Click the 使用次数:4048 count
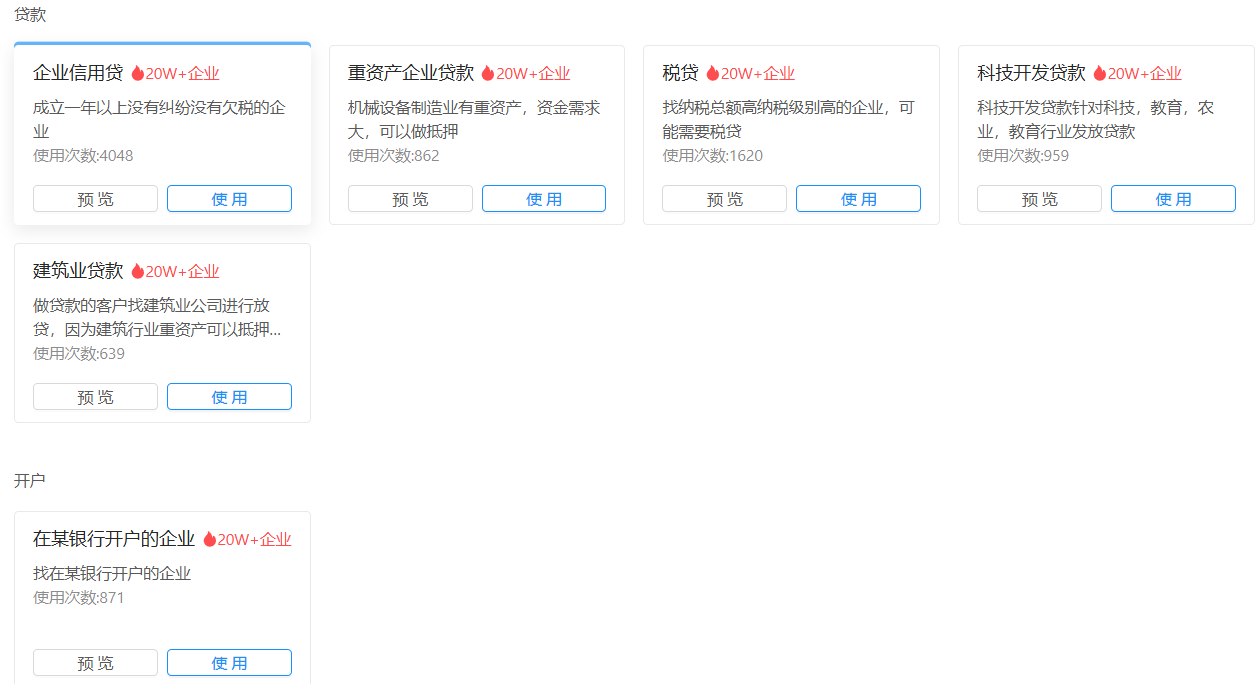 83,156
